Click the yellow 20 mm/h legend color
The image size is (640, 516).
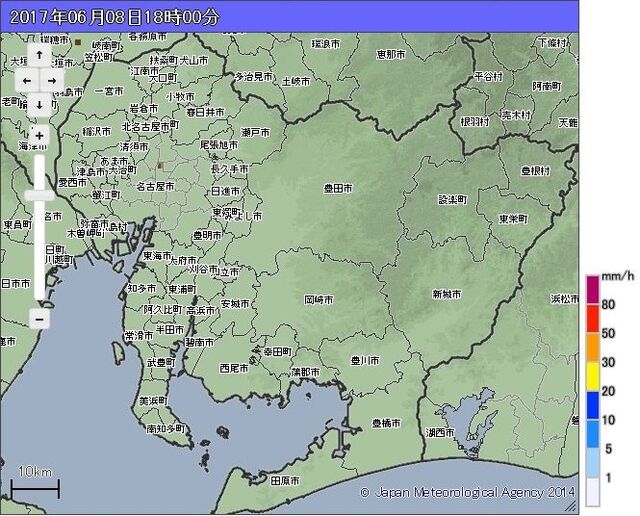click(x=593, y=376)
